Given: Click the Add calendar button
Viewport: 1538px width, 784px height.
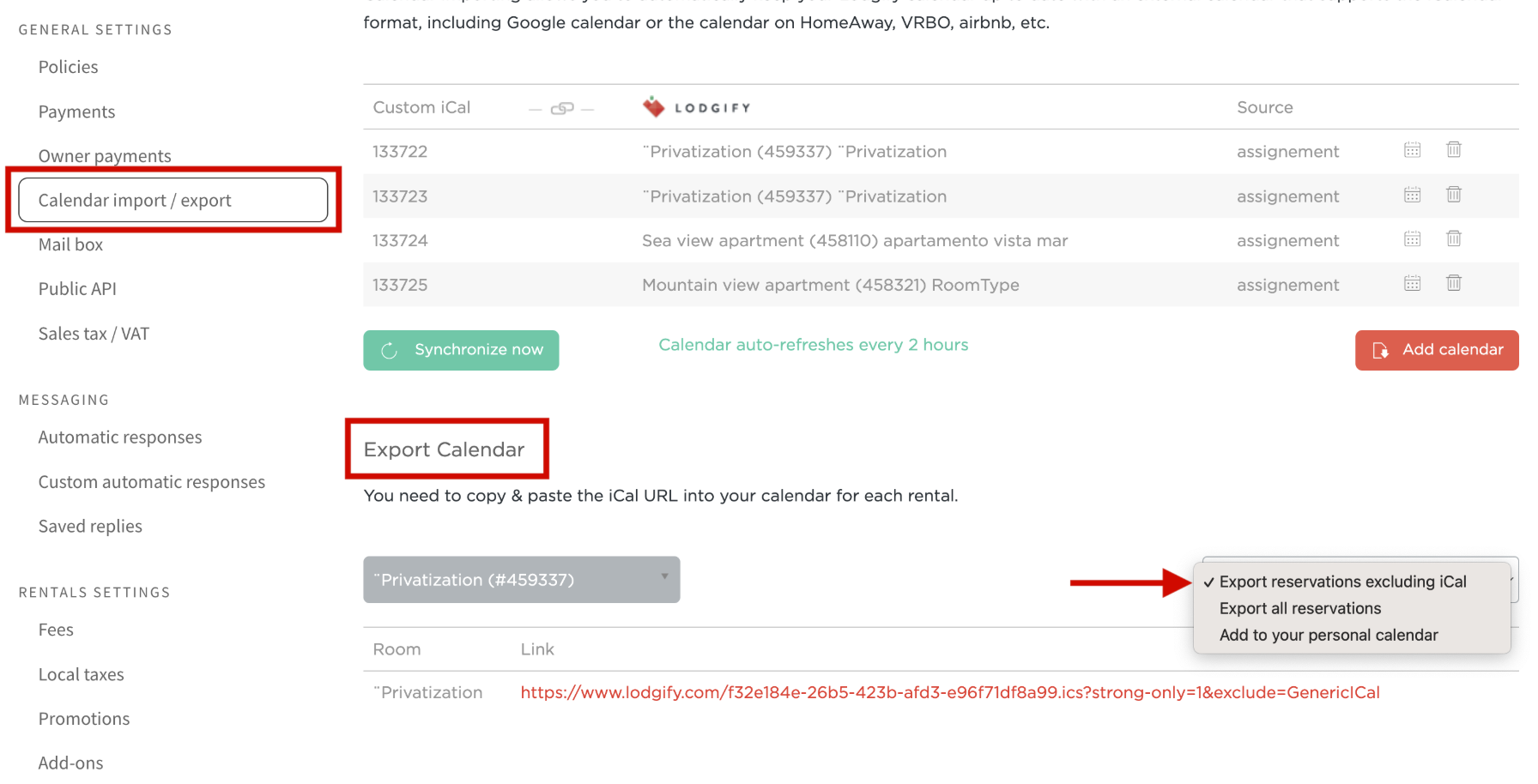Looking at the screenshot, I should 1436,350.
